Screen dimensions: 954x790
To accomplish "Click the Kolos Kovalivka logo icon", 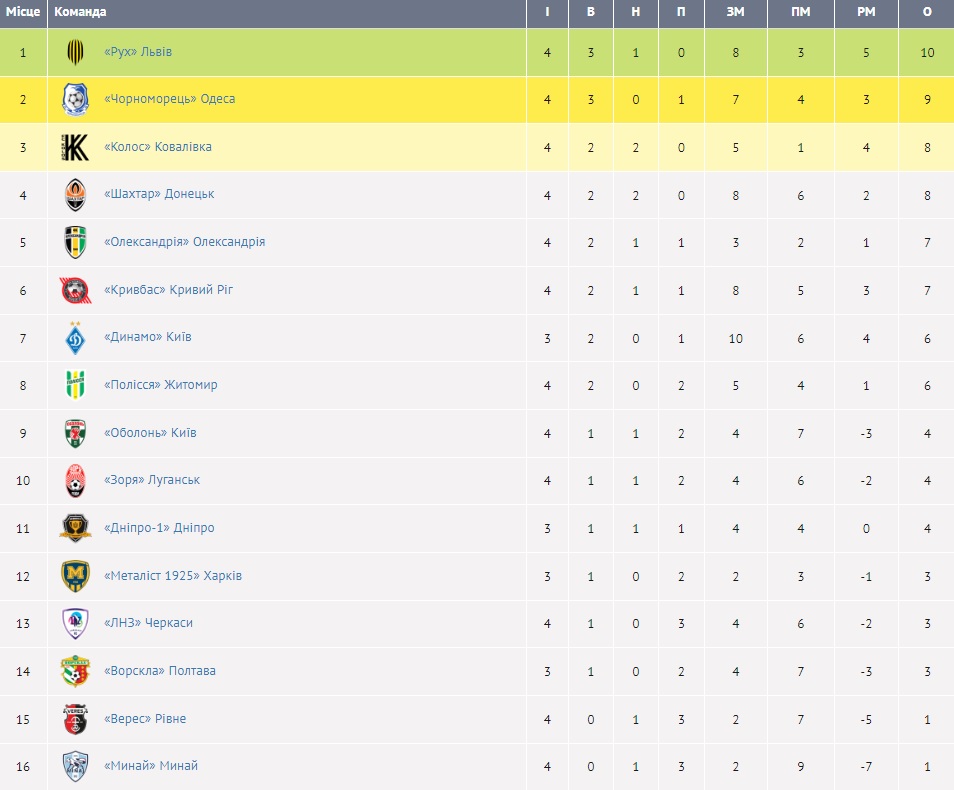I will point(75,147).
